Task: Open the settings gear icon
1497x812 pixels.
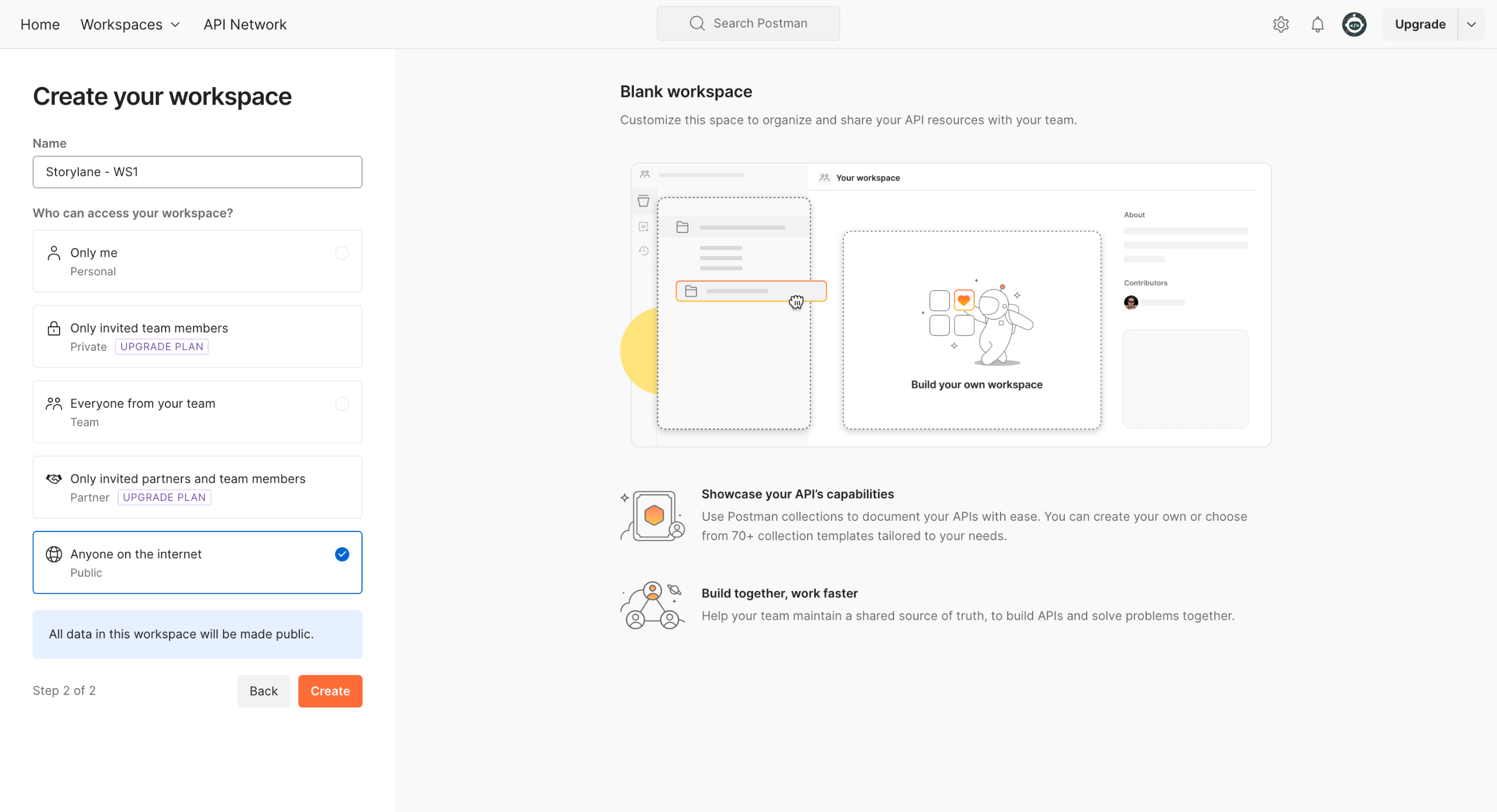Action: (1281, 25)
